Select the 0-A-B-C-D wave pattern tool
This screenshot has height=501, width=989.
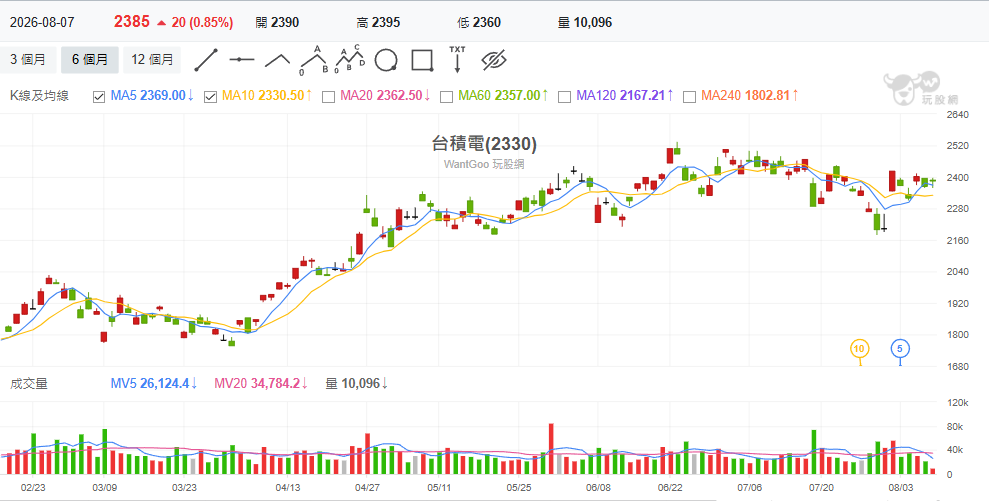coord(350,59)
